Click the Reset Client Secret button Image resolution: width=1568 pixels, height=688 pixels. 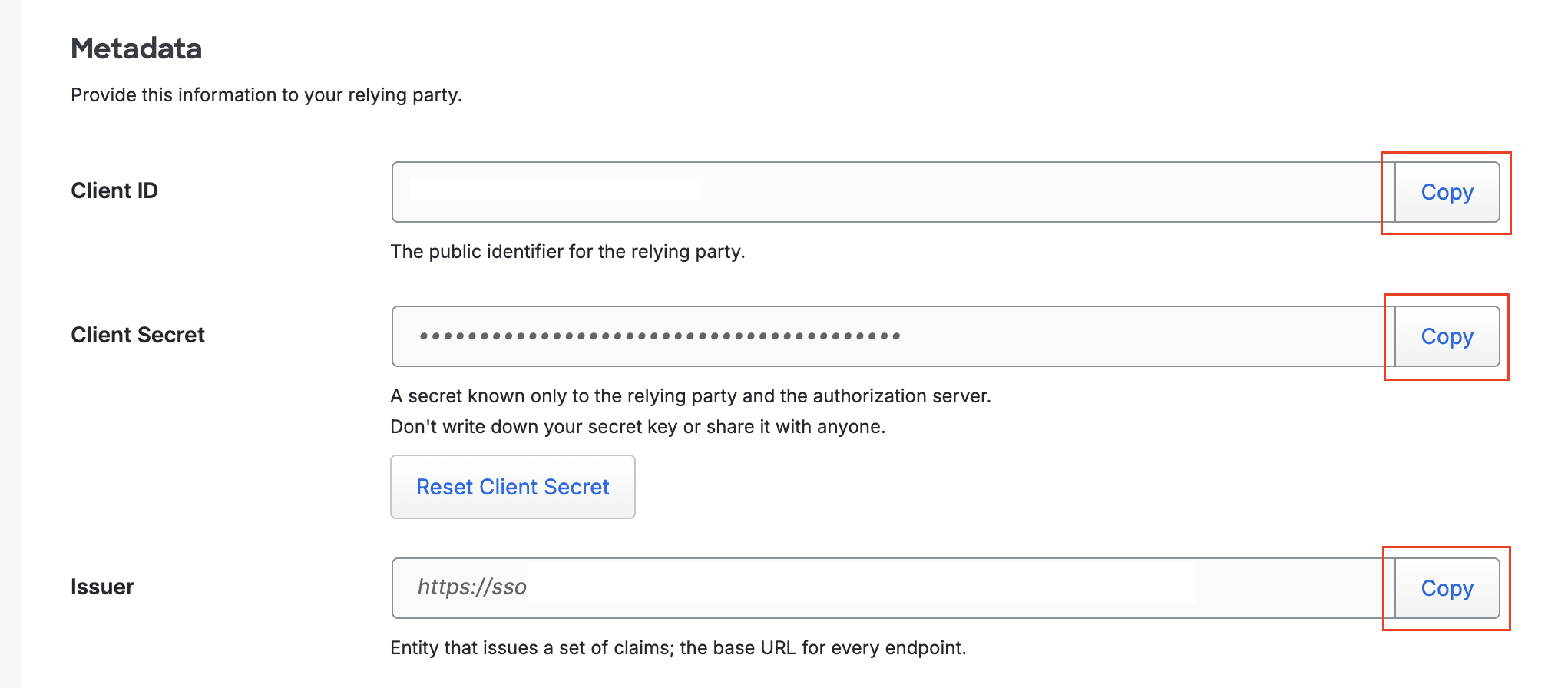(512, 486)
